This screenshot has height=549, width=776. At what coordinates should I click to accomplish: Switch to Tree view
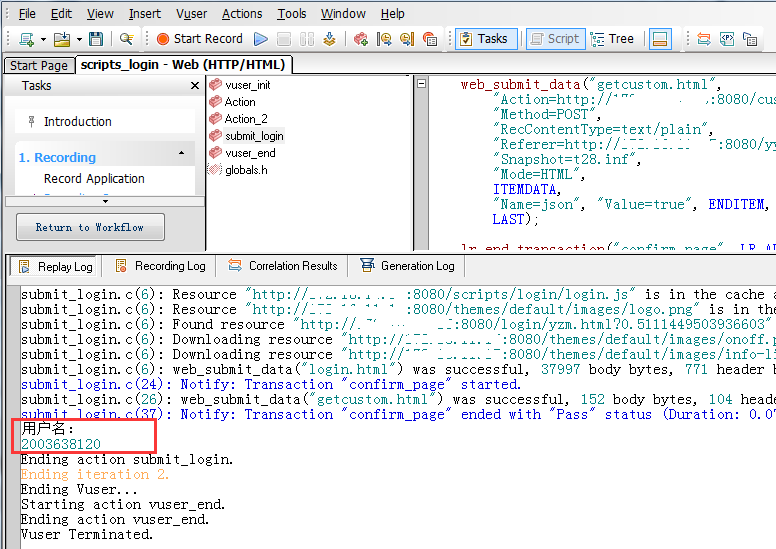point(612,39)
